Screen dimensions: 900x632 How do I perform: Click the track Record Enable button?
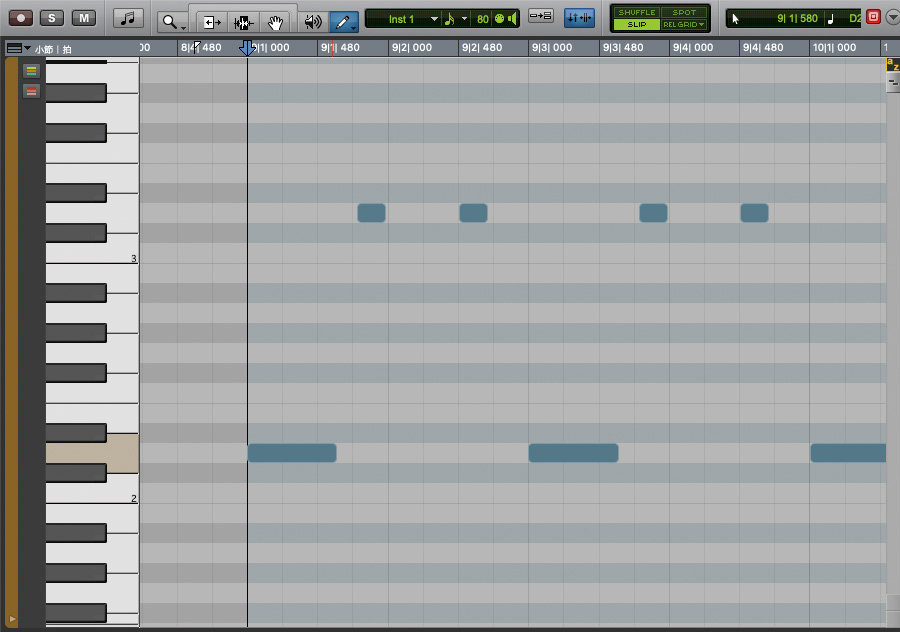[x=21, y=18]
